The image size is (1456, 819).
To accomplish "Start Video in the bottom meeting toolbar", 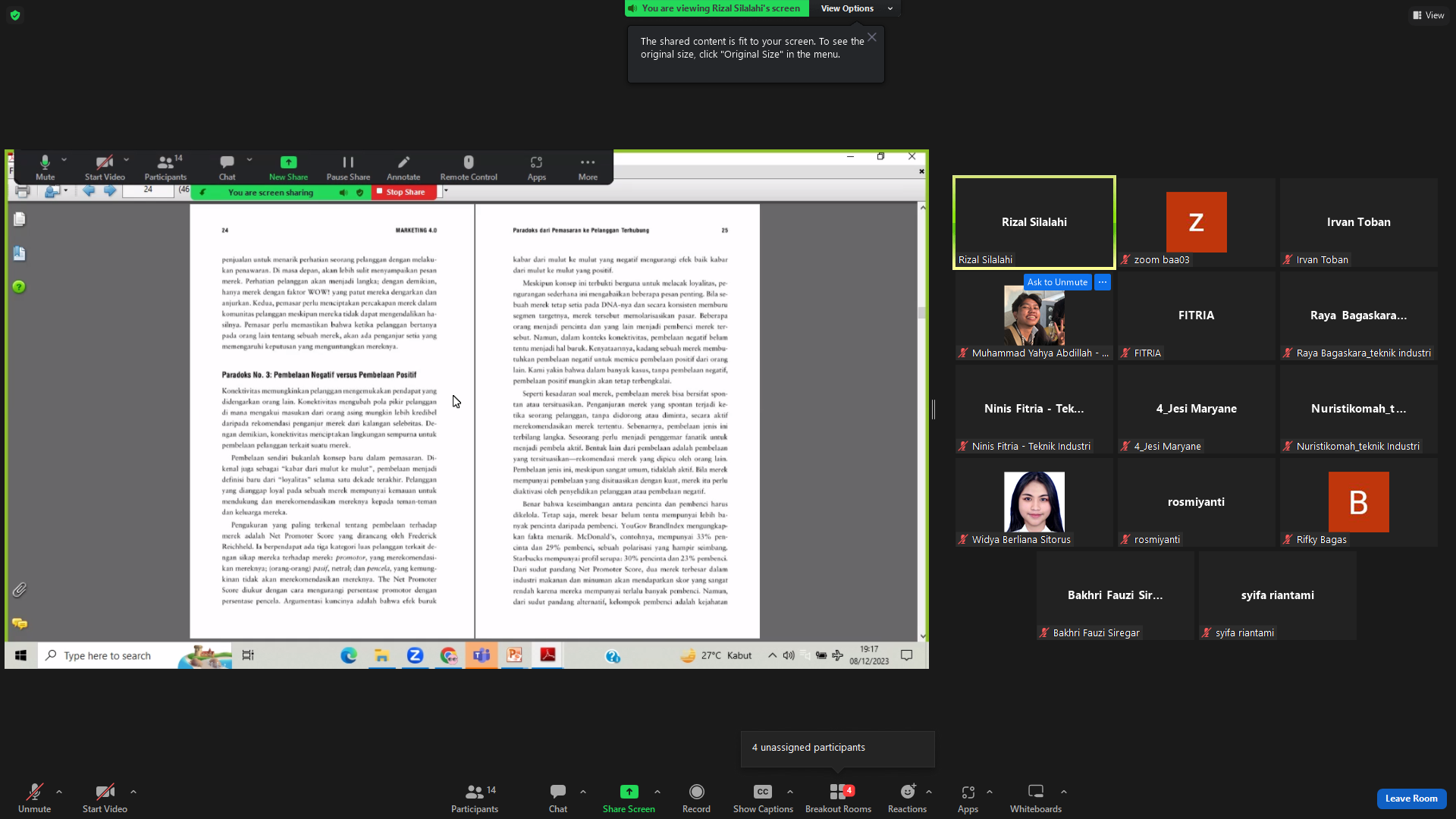I will (105, 799).
